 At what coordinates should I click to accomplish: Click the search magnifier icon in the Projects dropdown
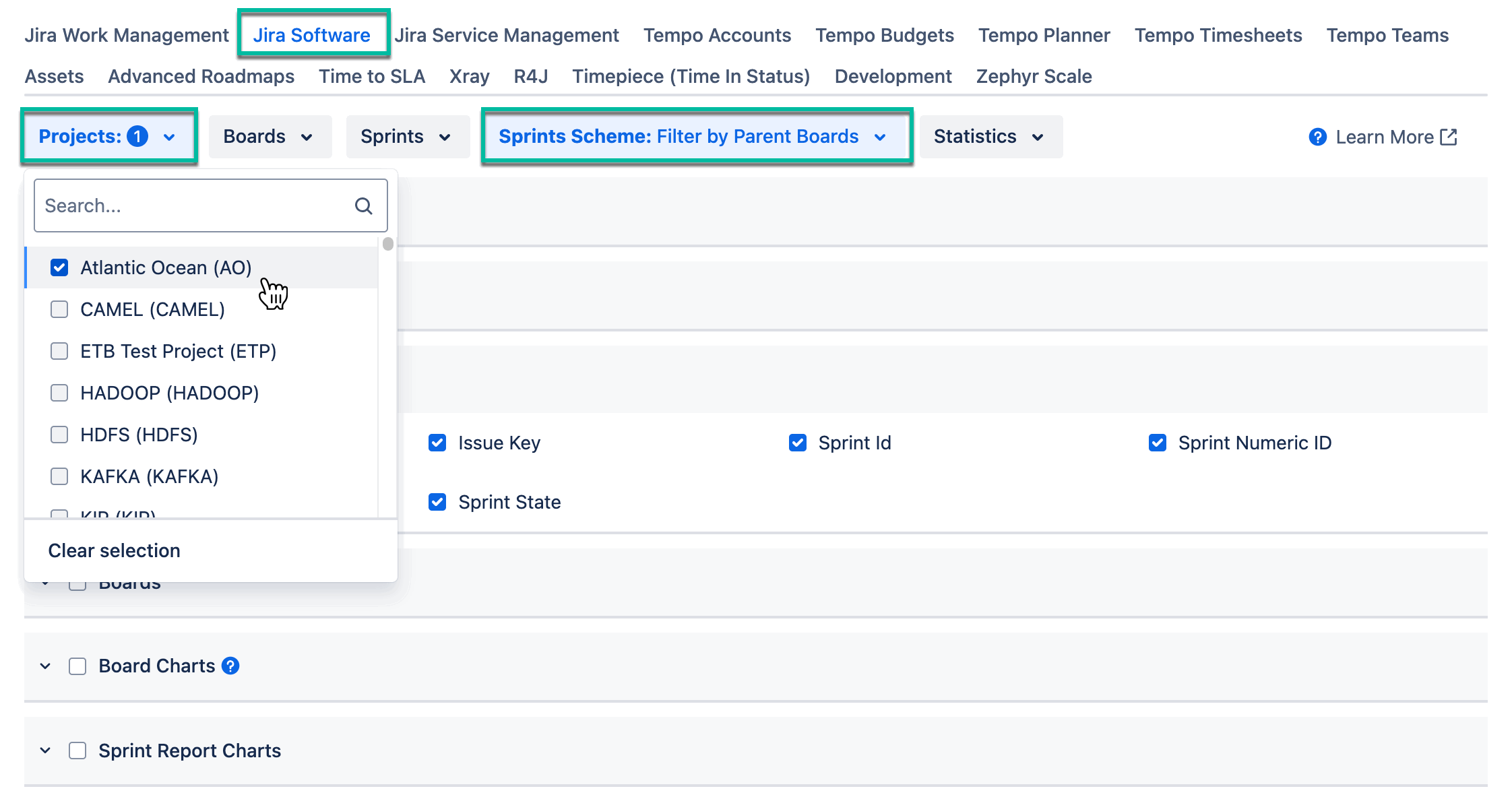(x=363, y=205)
